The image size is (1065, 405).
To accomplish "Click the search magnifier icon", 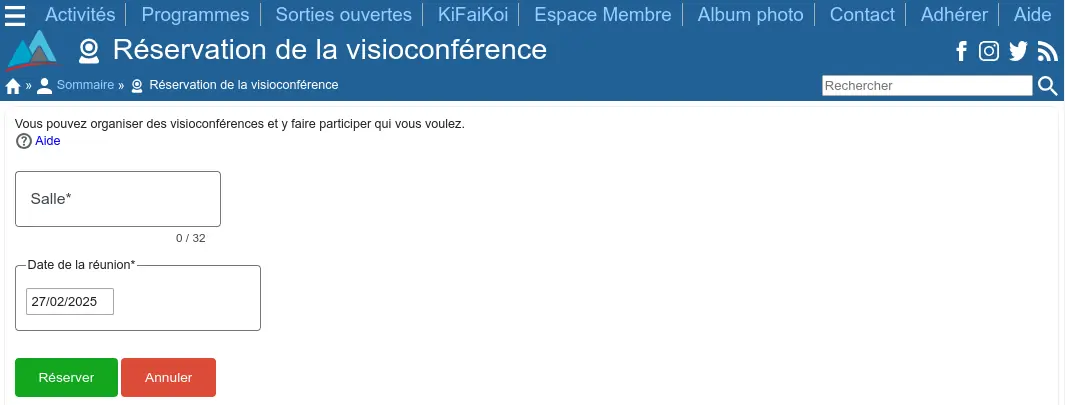I will pyautogui.click(x=1048, y=86).
